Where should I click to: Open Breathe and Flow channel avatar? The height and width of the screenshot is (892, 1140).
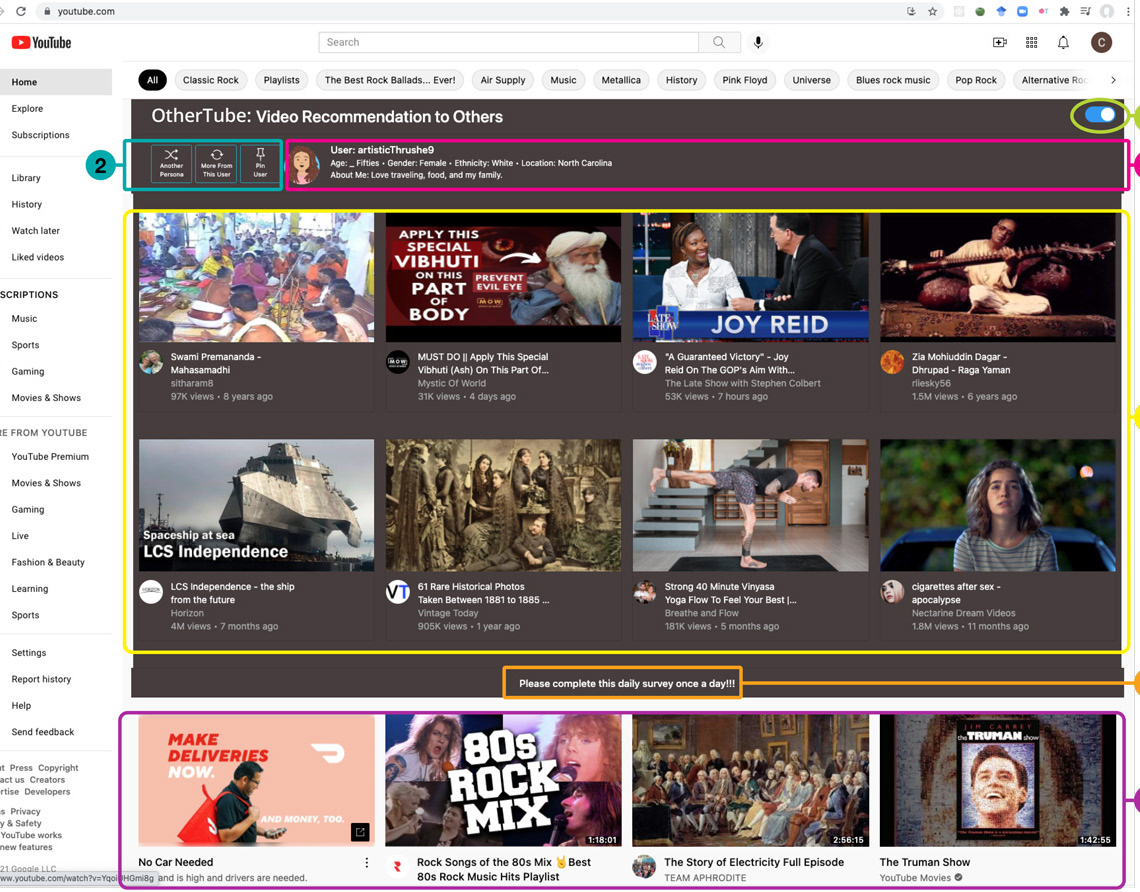point(645,592)
